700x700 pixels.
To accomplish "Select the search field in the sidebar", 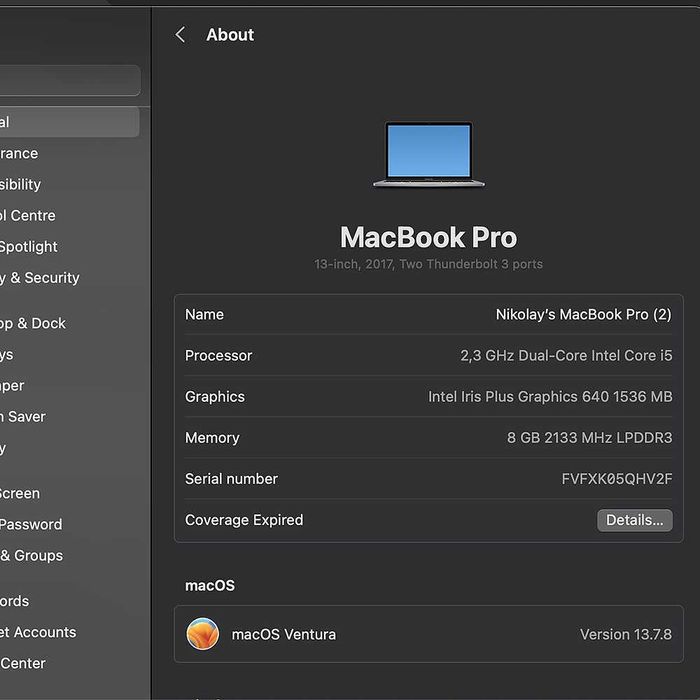I will 70,80.
